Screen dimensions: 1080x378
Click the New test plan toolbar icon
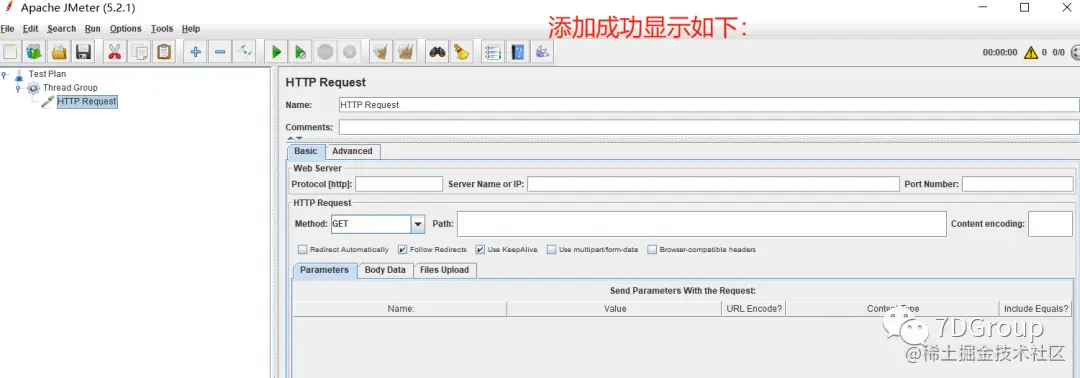[10, 52]
